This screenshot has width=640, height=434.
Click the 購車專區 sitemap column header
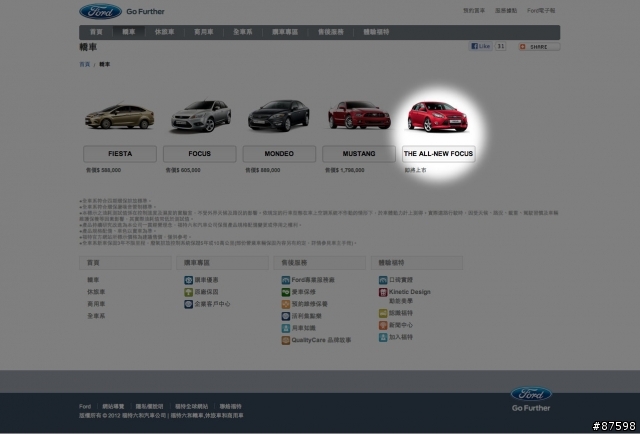[222, 263]
